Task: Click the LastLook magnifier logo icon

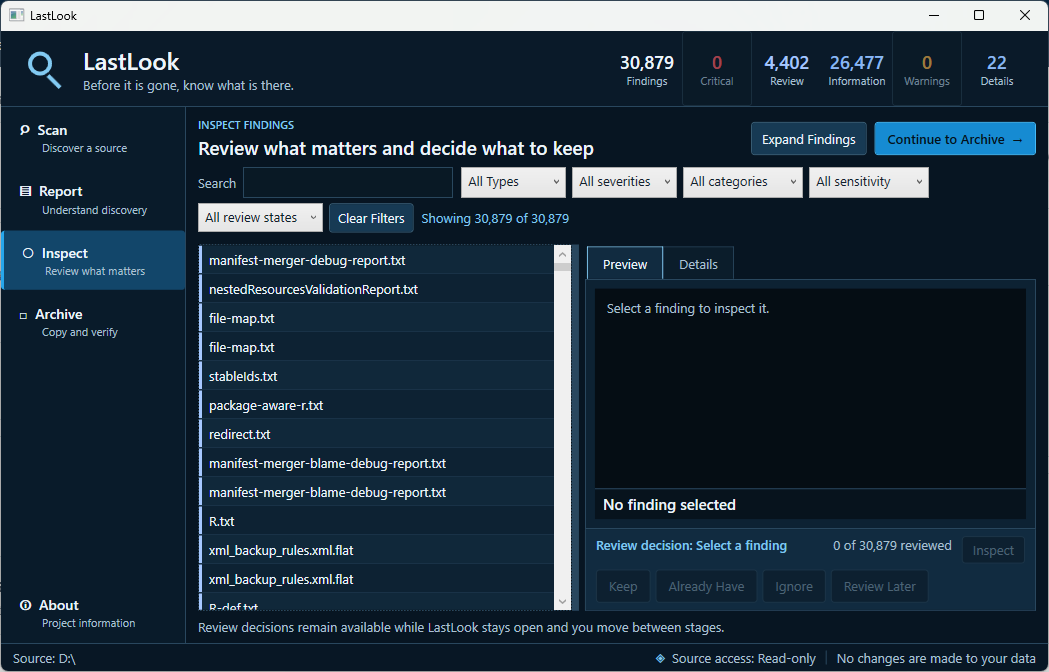Action: [x=44, y=70]
